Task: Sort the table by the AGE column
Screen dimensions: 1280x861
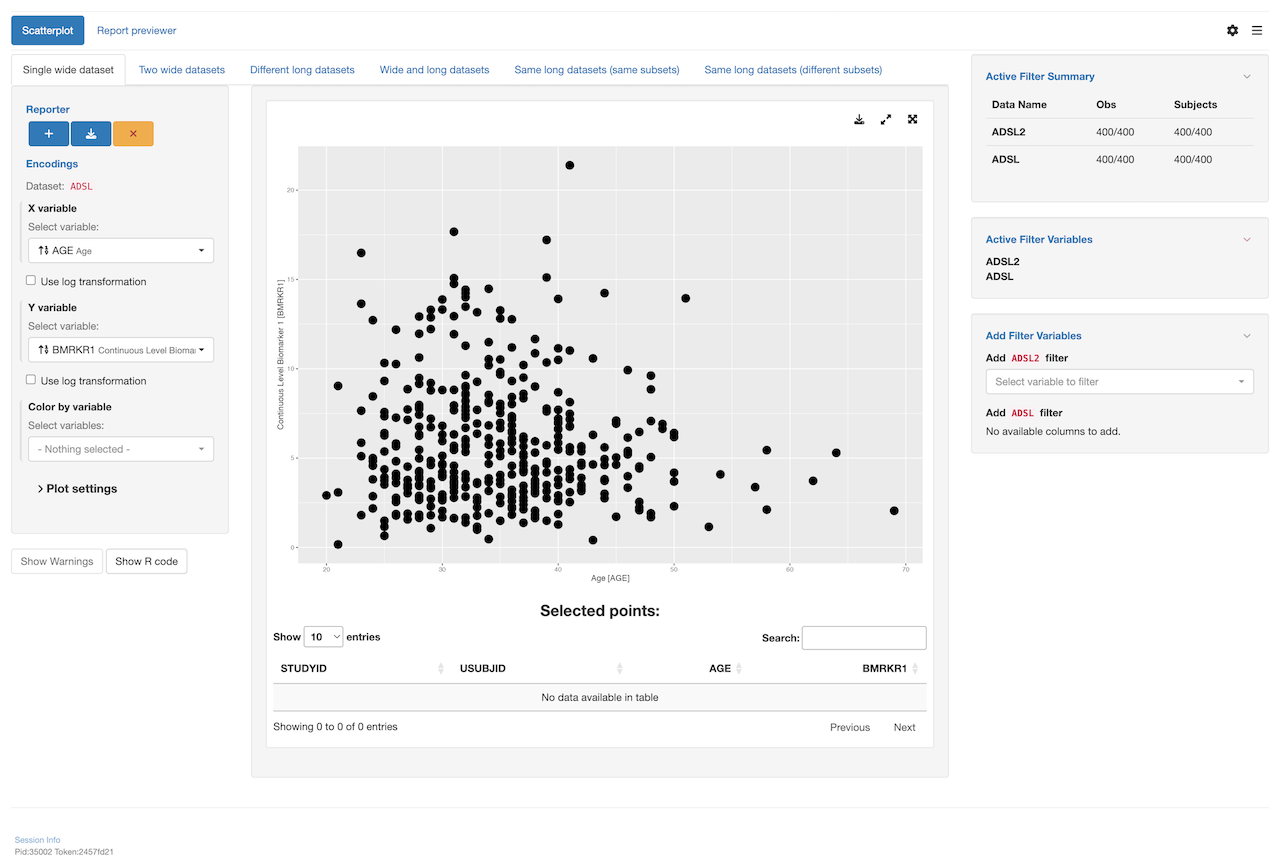Action: click(x=722, y=668)
